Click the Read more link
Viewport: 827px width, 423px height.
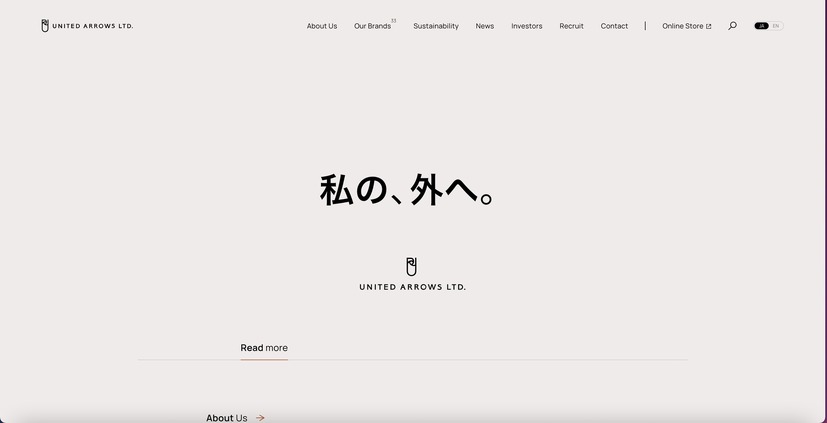[x=264, y=348]
